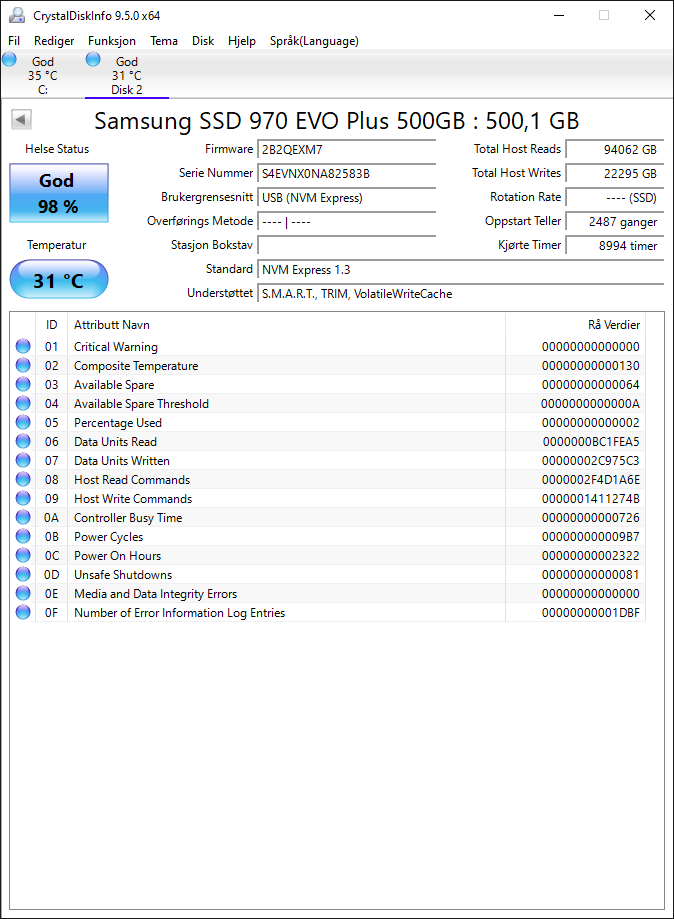The width and height of the screenshot is (674, 919).
Task: Open the Rediger menu
Action: click(x=54, y=41)
